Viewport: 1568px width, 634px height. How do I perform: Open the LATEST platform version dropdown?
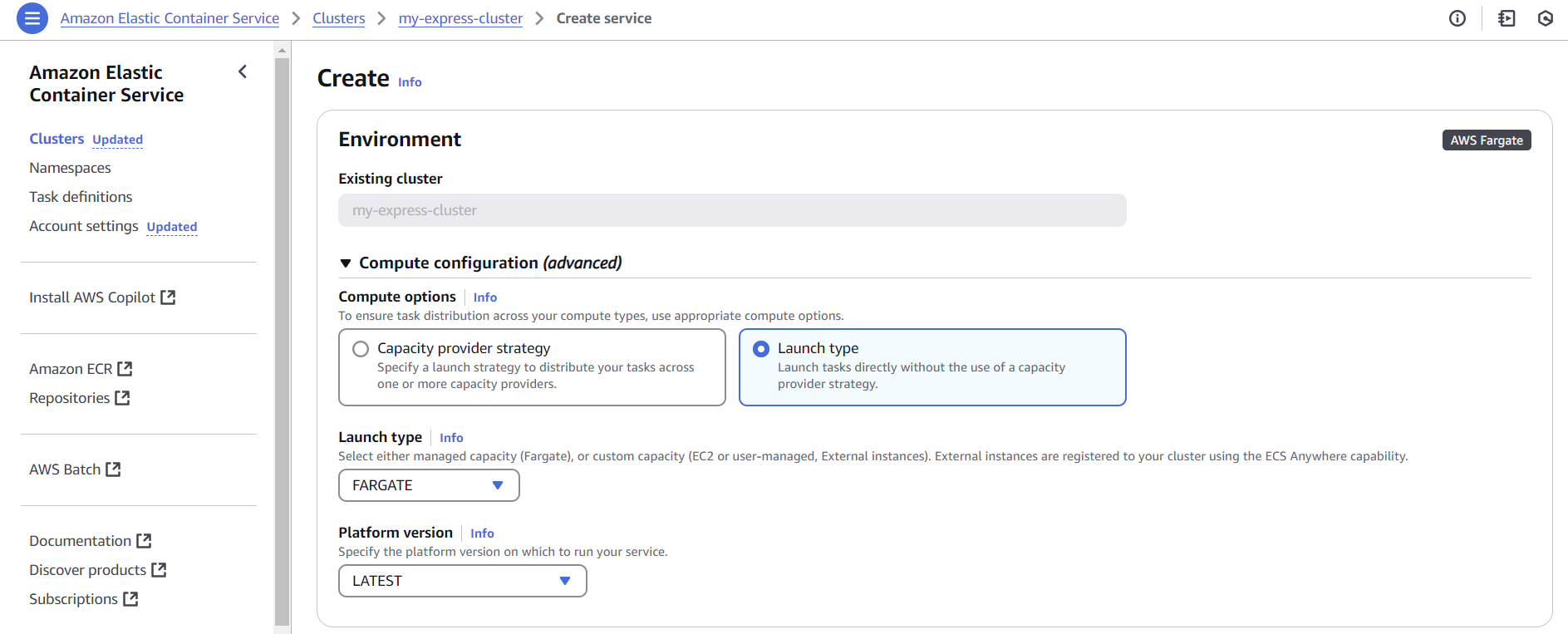tap(462, 581)
